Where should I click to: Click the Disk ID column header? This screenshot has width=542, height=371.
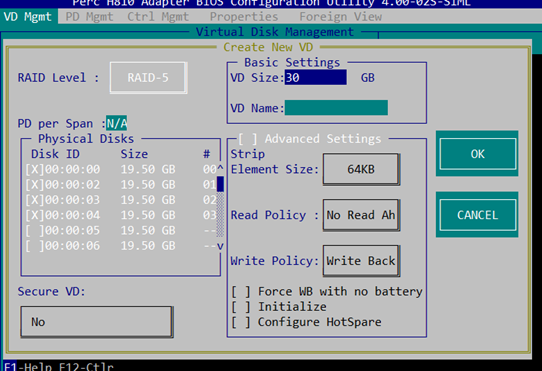tap(55, 154)
